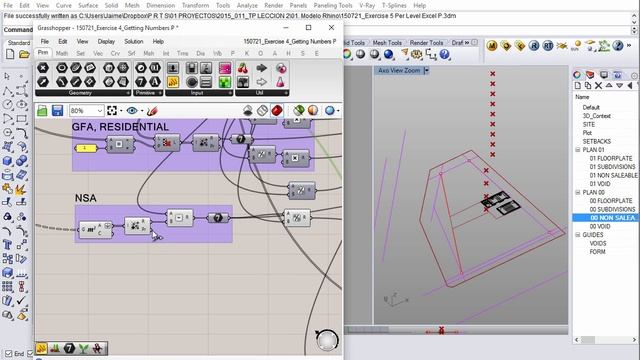Expand the Geometry group panel arrow

click(x=128, y=93)
